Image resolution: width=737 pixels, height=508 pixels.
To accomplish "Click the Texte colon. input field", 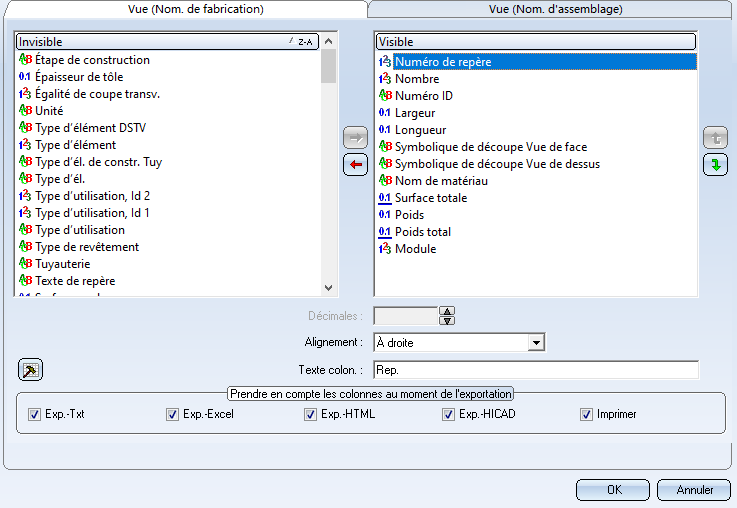I will [x=536, y=370].
